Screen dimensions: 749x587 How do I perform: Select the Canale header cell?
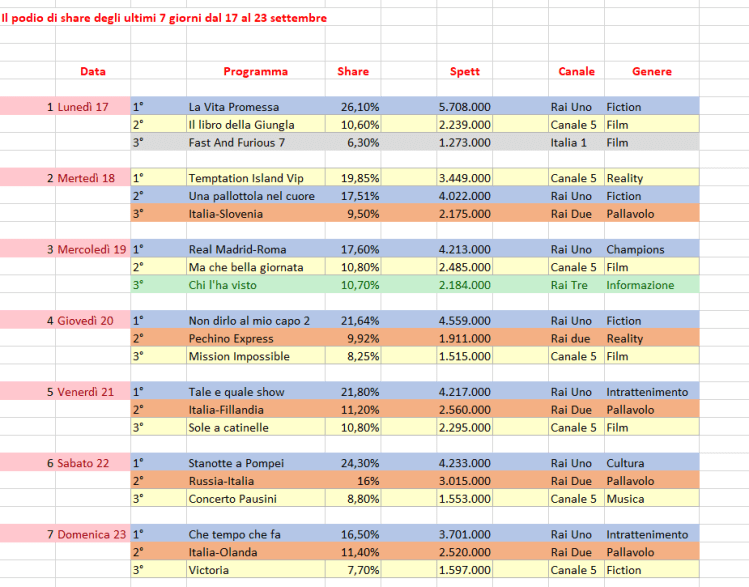(x=576, y=71)
